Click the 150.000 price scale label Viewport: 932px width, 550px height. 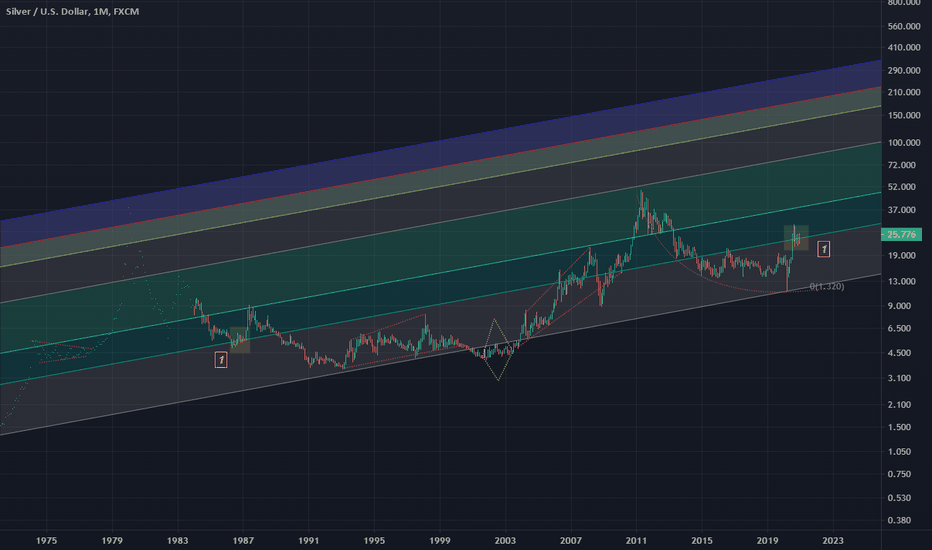(904, 115)
